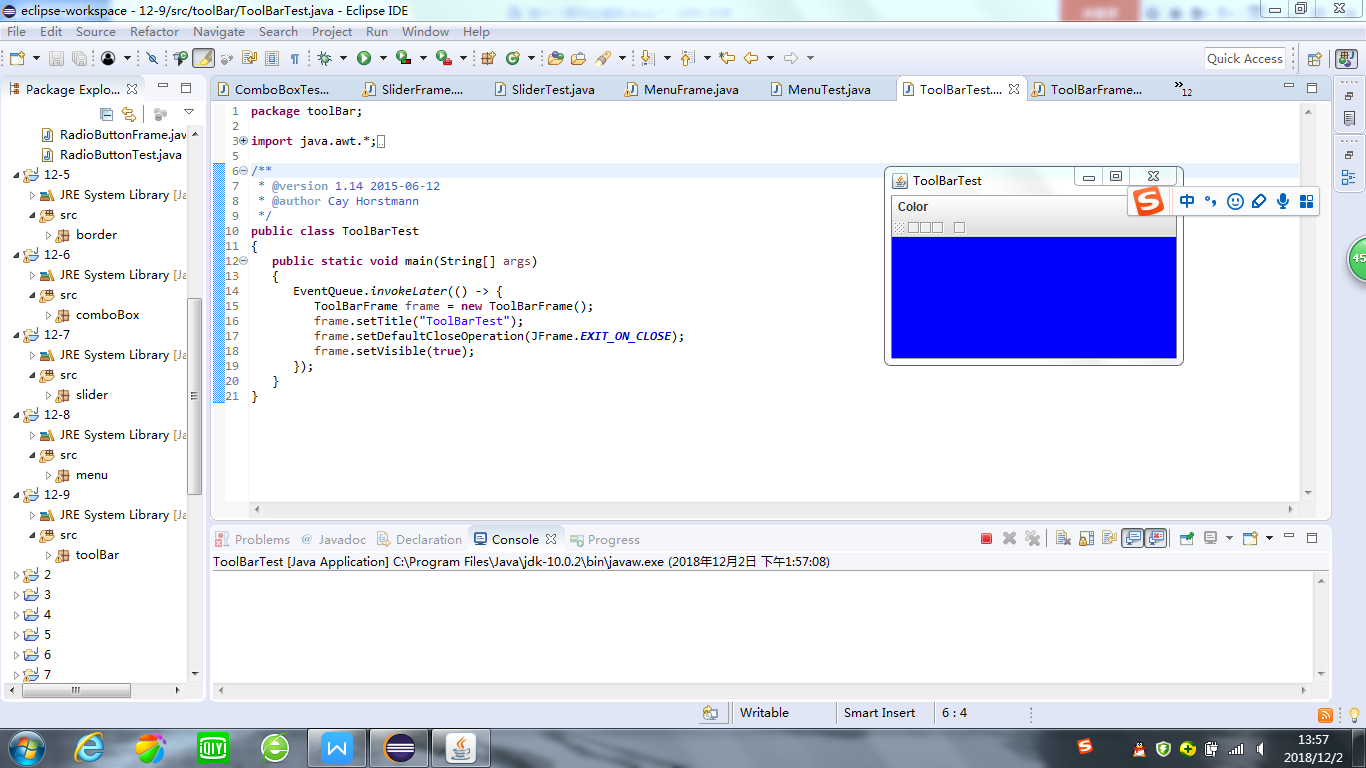The width and height of the screenshot is (1366, 768).
Task: Toggle Sogou Chinese/English input mode
Action: (1187, 201)
